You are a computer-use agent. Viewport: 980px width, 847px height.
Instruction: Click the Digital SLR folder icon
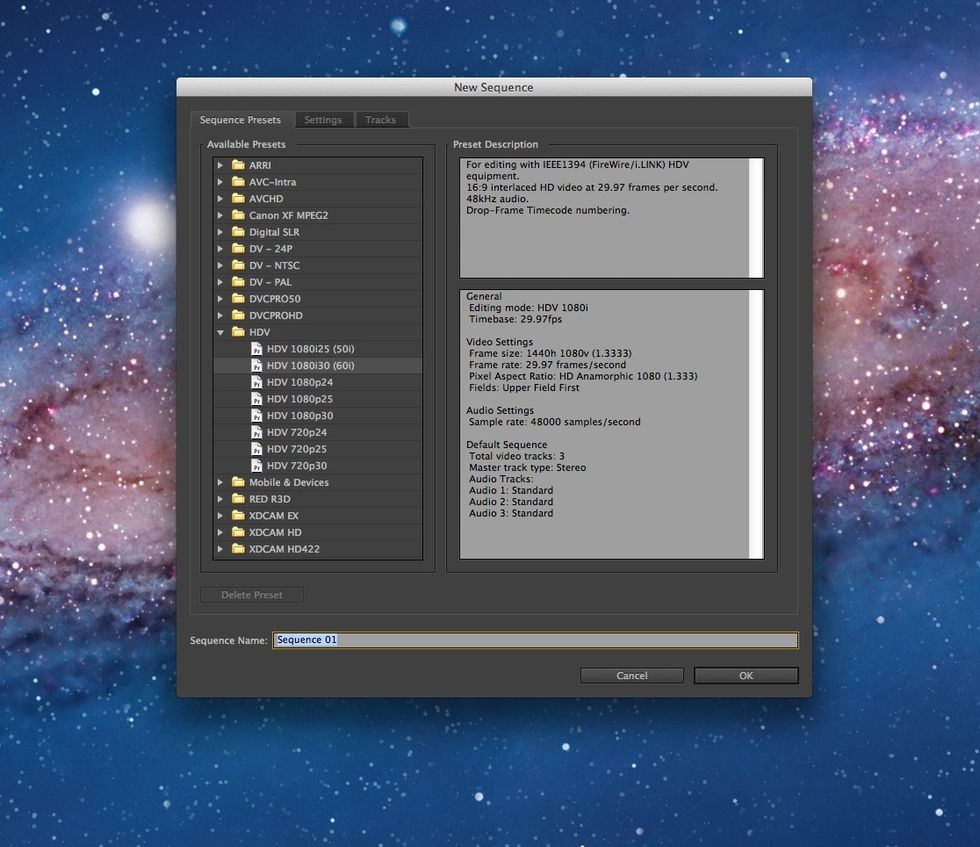[x=238, y=232]
